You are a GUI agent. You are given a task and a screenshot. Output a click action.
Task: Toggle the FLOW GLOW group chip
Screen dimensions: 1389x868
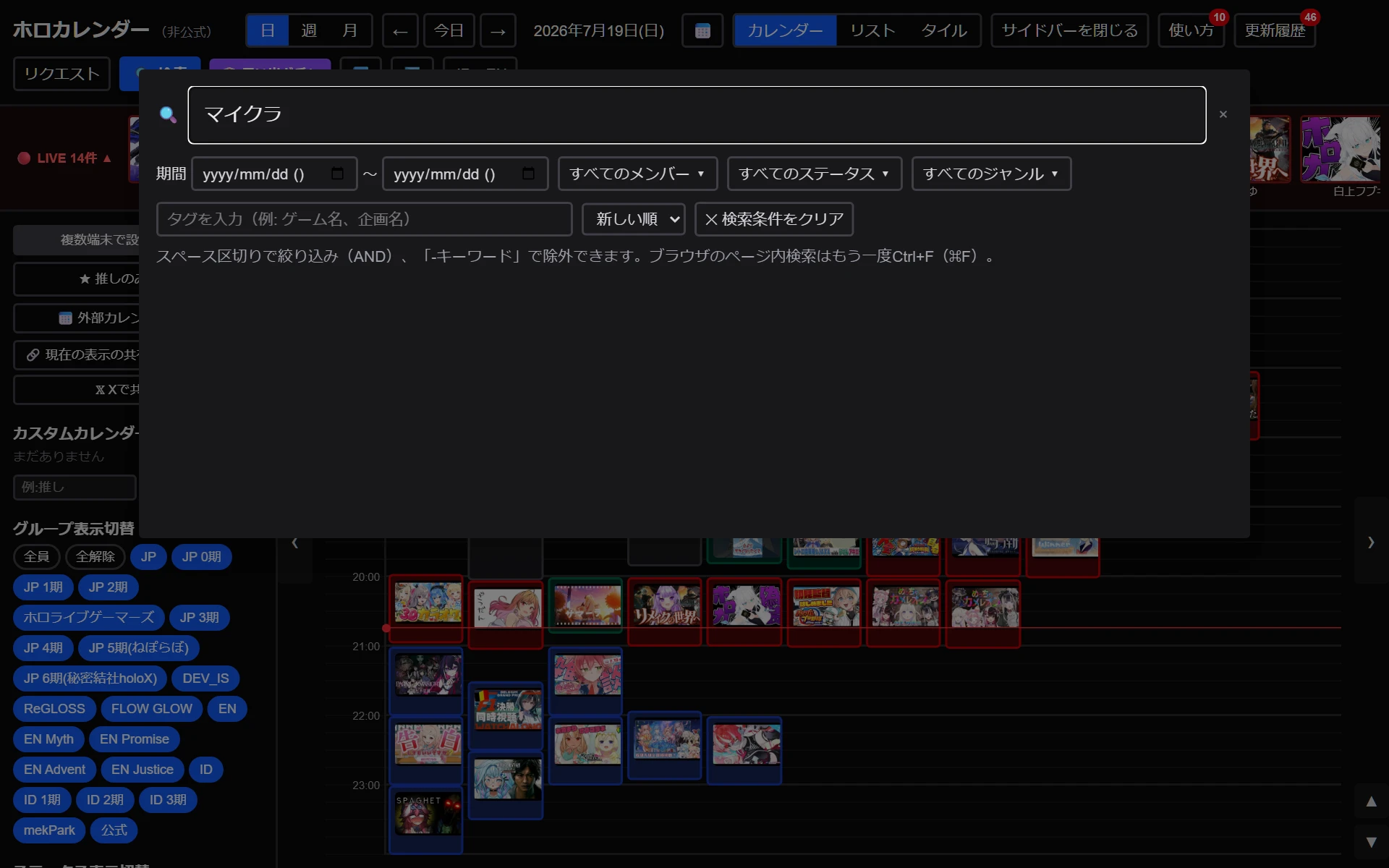coord(152,709)
